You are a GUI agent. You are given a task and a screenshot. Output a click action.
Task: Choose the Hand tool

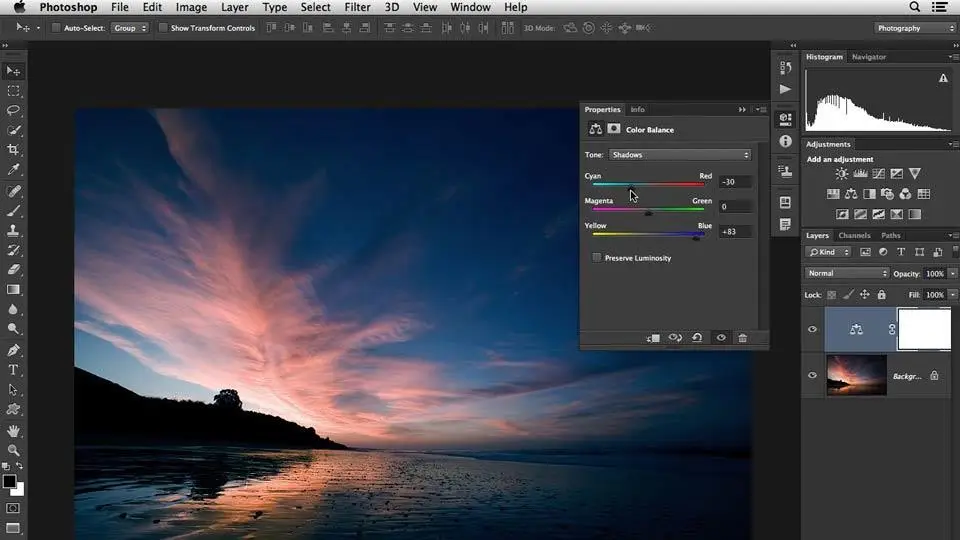coord(14,430)
